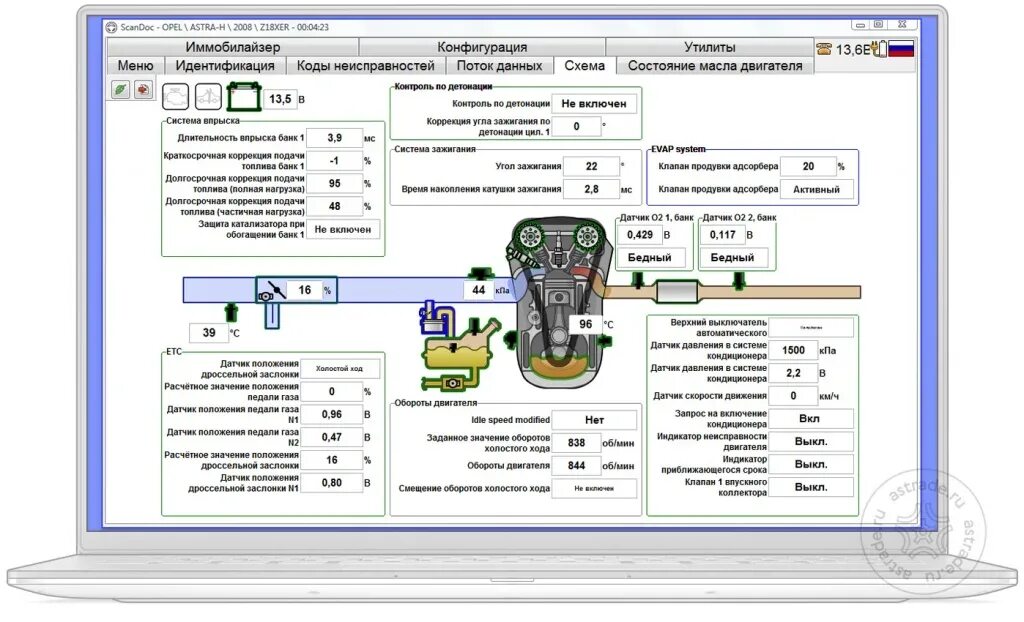The width and height of the screenshot is (1024, 622).
Task: Click the manifold pressure sensor above 44 kPa
Action: click(x=479, y=272)
